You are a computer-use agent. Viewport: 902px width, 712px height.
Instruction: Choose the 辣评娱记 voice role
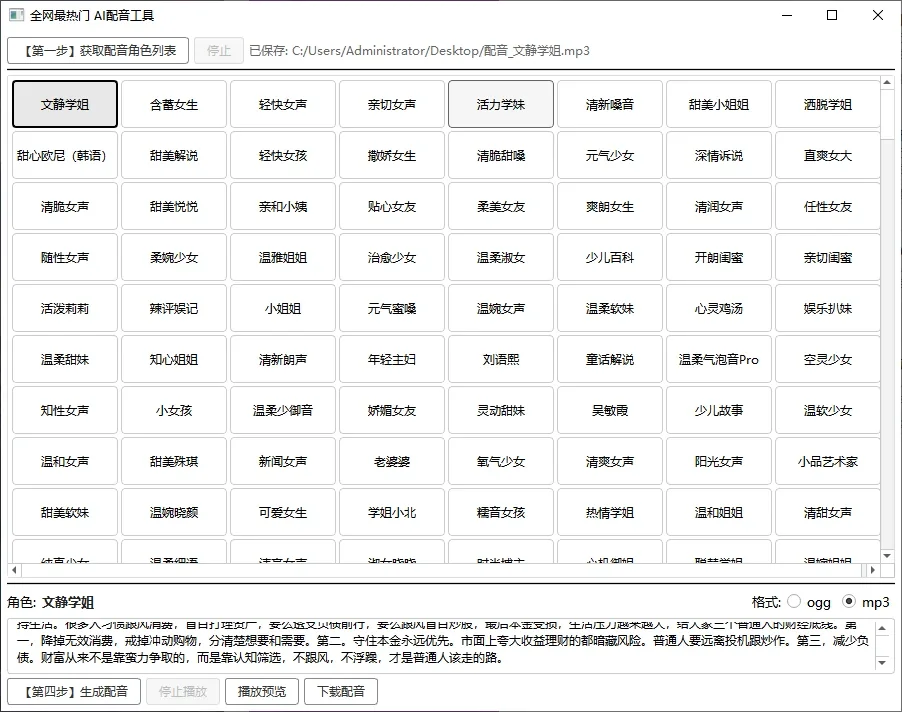(174, 308)
